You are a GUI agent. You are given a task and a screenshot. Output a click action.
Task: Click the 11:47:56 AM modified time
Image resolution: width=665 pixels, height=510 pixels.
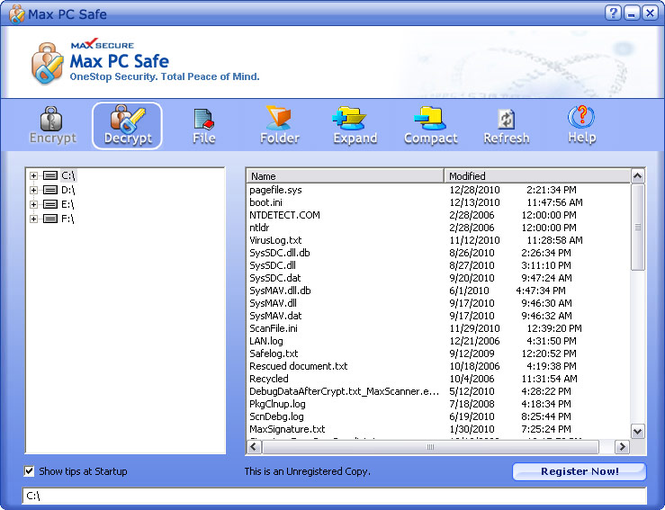click(554, 202)
